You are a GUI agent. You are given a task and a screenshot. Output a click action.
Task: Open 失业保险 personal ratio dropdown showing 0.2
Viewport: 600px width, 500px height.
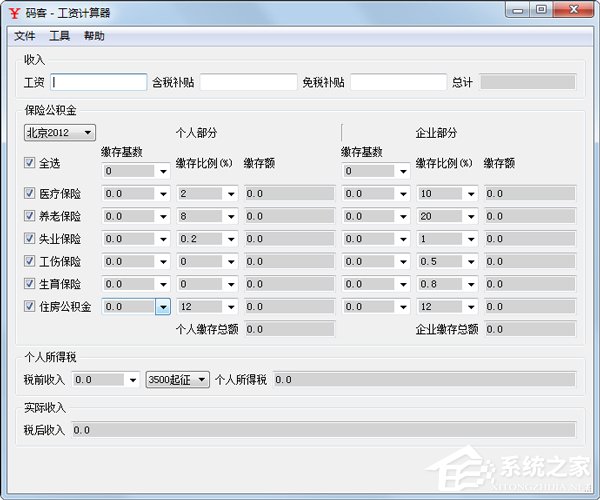[231, 239]
